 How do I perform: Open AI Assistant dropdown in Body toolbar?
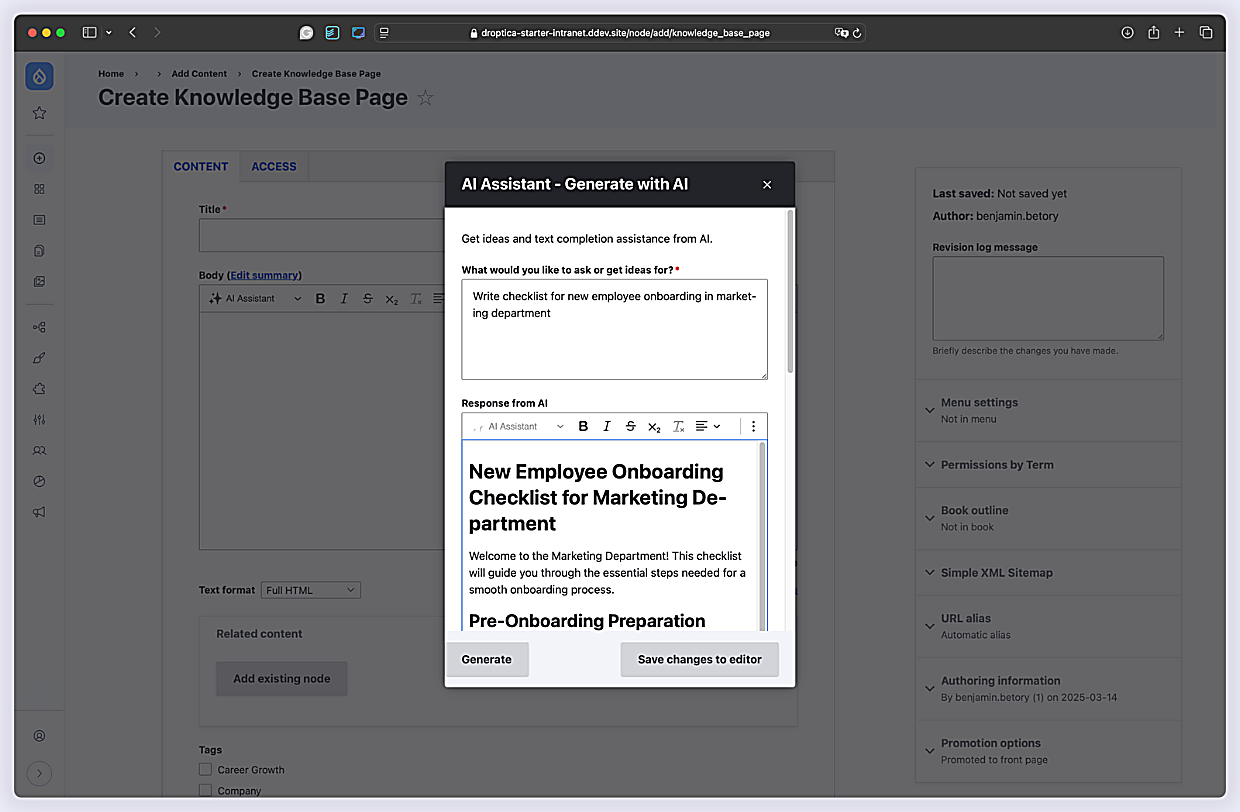(254, 298)
